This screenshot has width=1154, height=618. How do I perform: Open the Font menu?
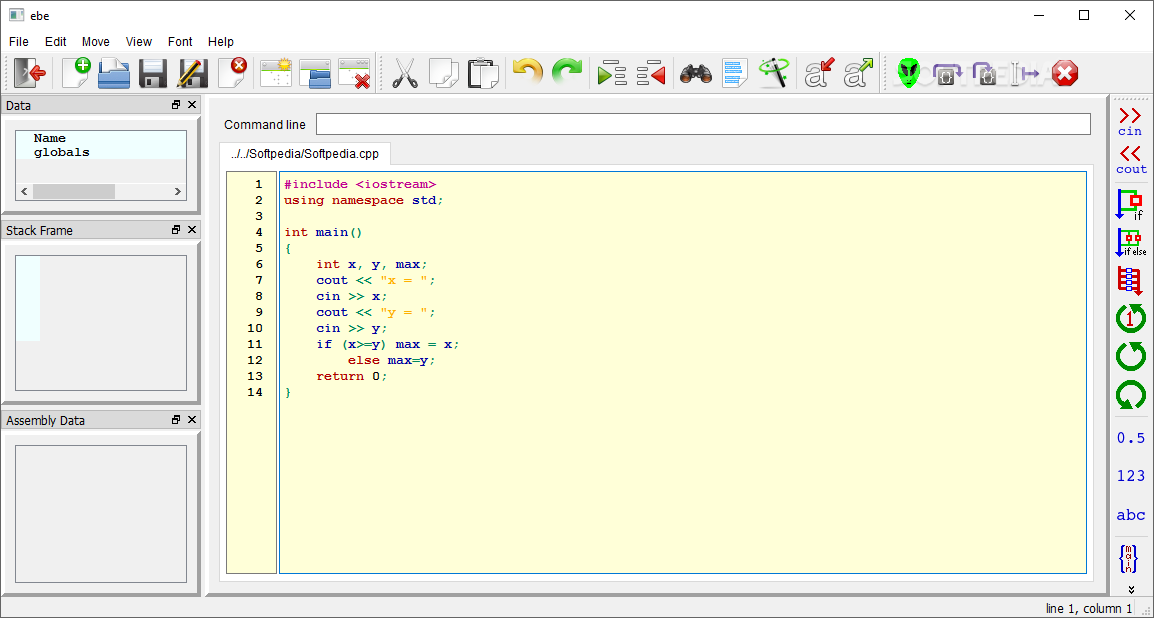pos(180,41)
